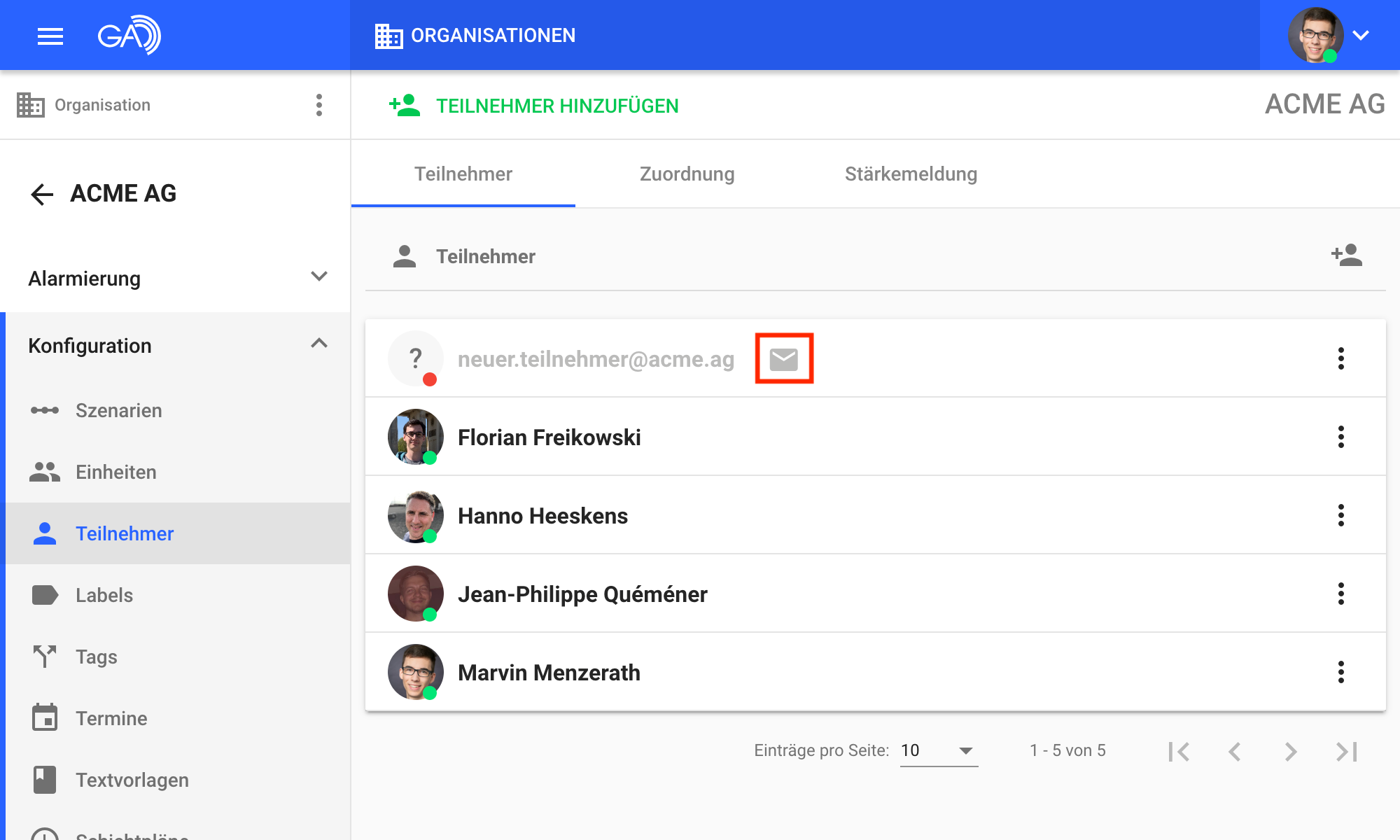
Task: Open three-dot menu for Marvin Menzerath
Action: tap(1340, 672)
